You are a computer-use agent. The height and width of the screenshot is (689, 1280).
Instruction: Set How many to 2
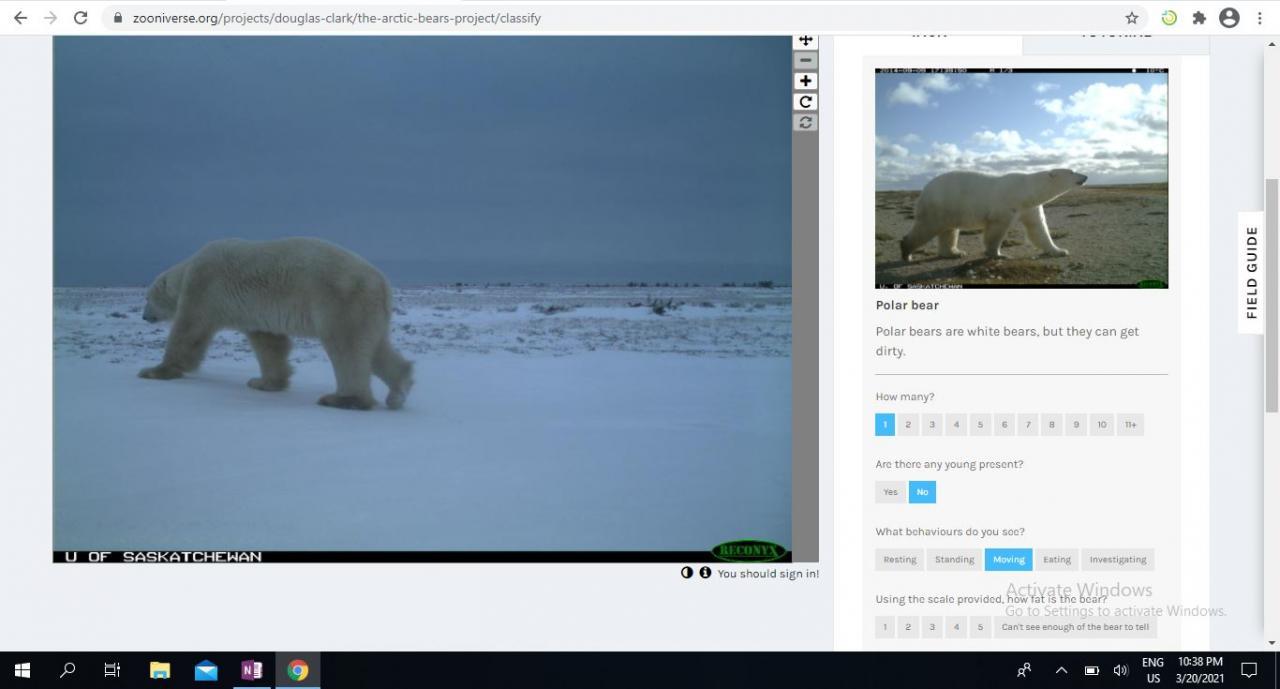[x=908, y=424]
